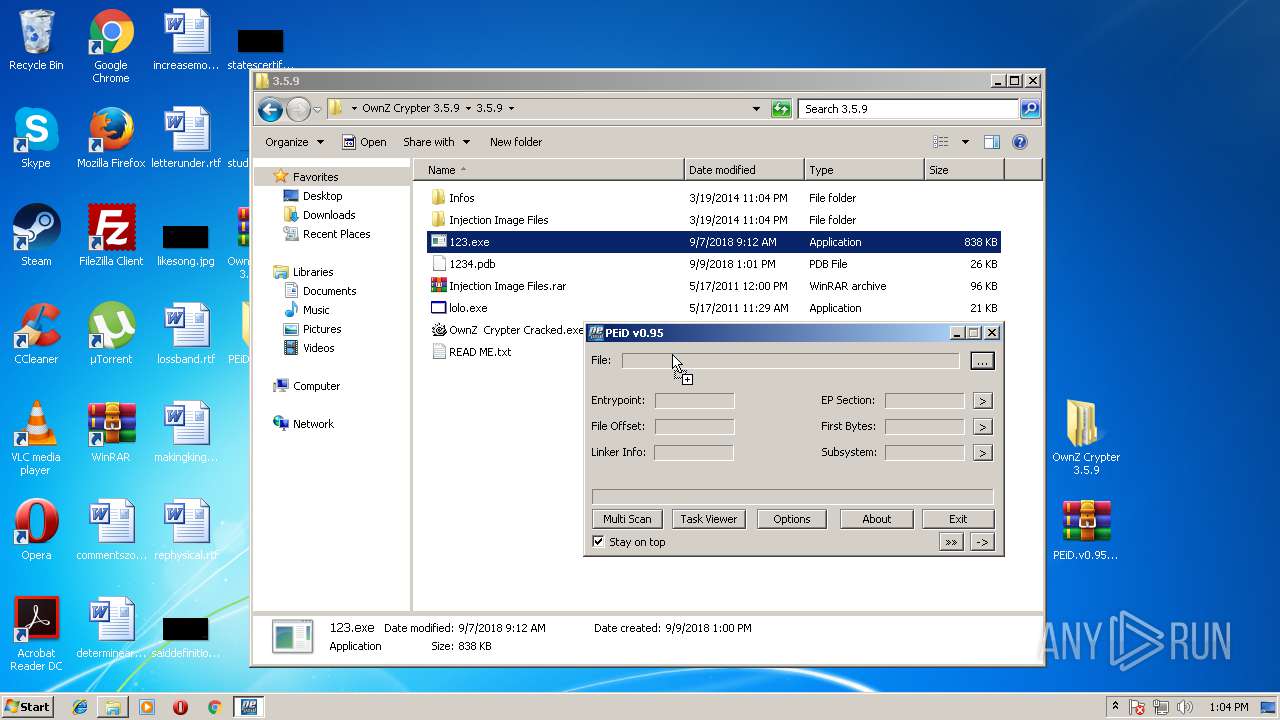Image resolution: width=1280 pixels, height=720 pixels.
Task: Open Task Viewer in PEiD
Action: pyautogui.click(x=709, y=519)
